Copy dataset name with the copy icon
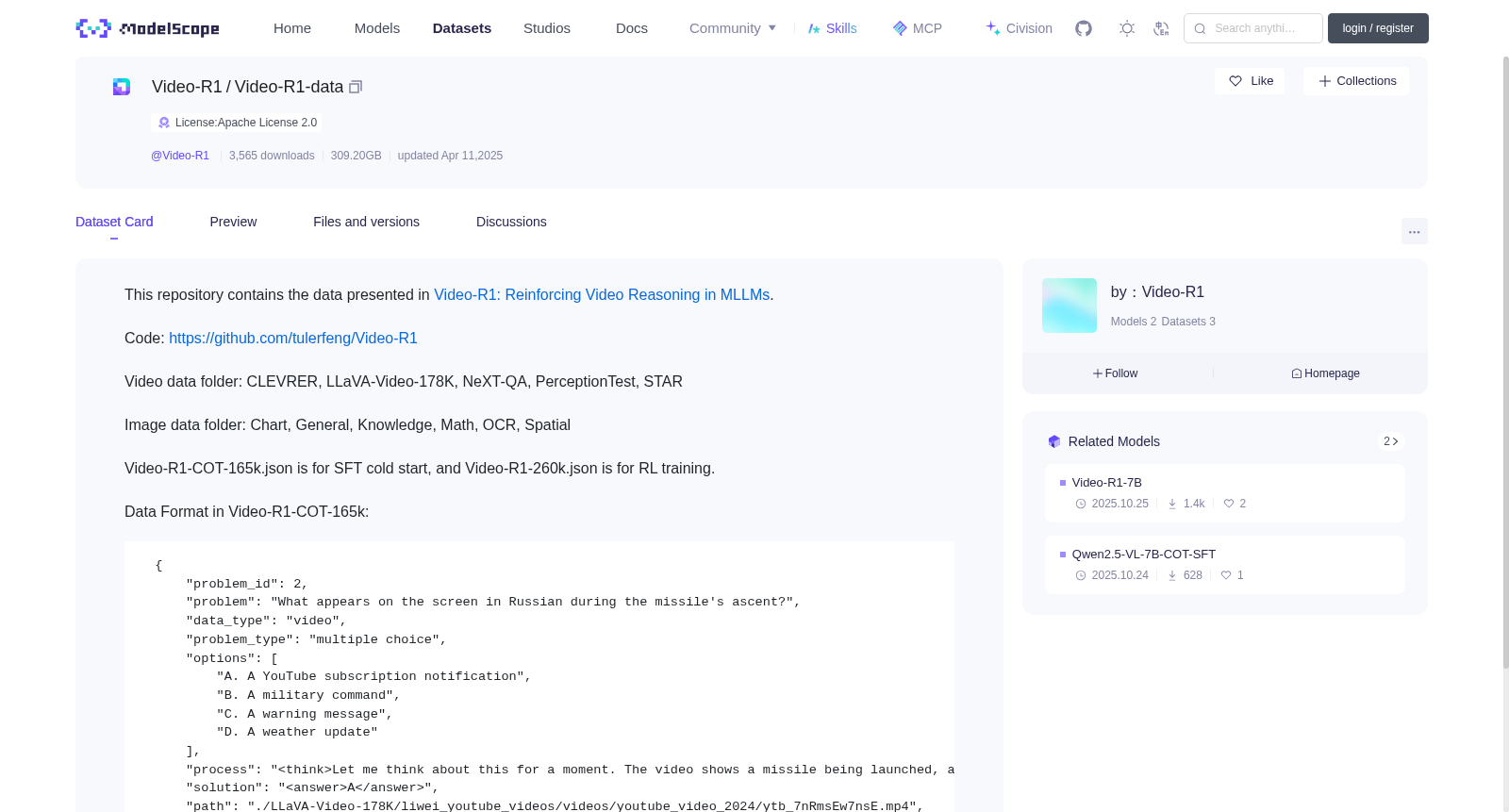Viewport: 1509px width, 812px height. 356,87
